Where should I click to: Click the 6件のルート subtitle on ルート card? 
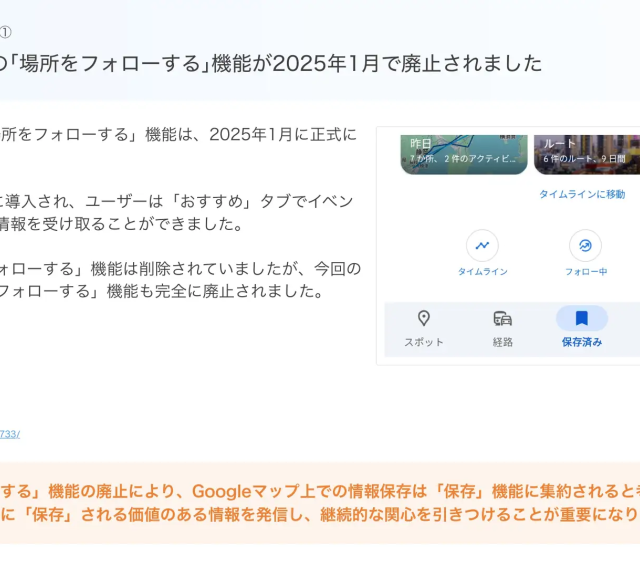tap(584, 159)
